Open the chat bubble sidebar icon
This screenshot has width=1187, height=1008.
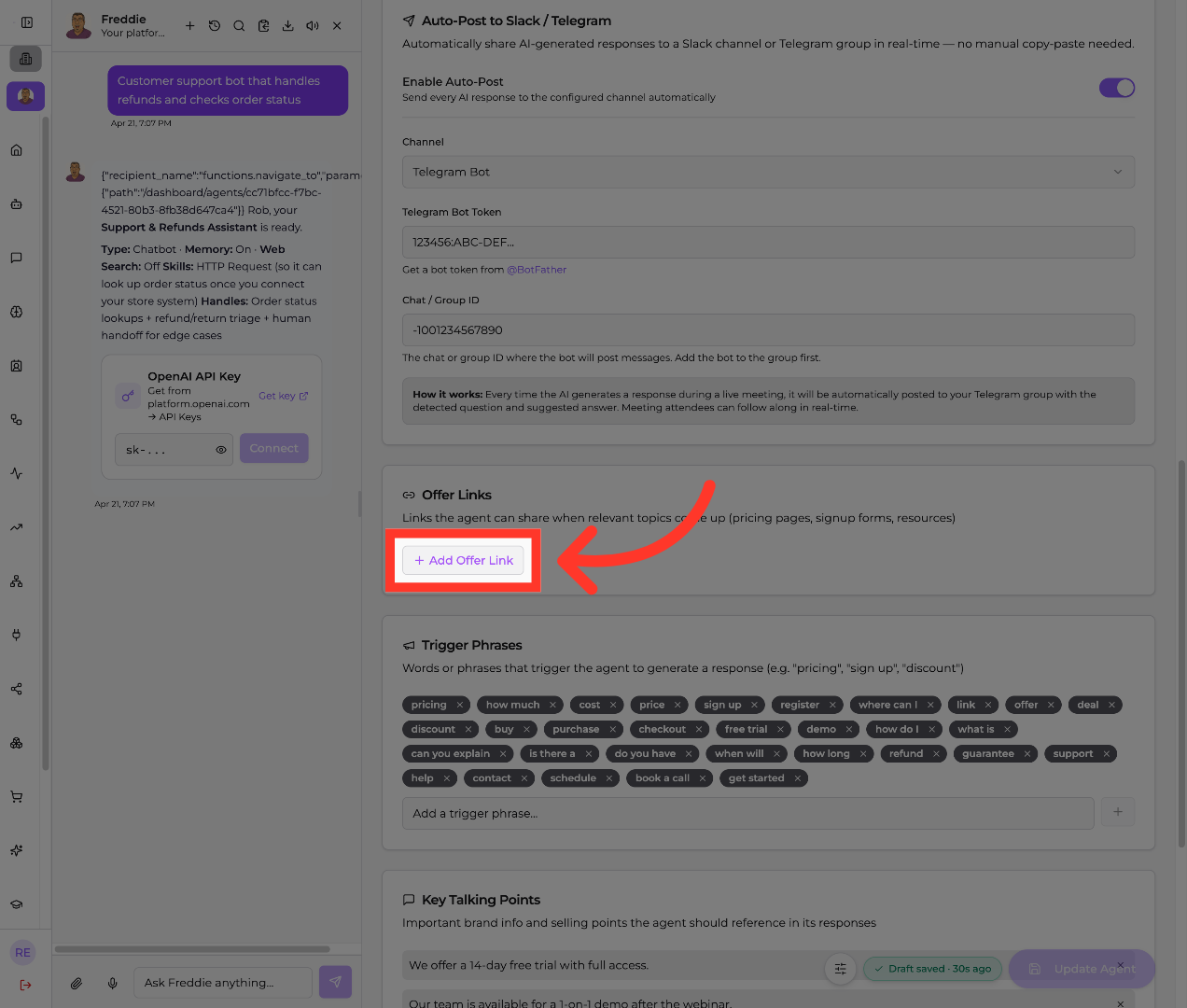click(x=17, y=258)
